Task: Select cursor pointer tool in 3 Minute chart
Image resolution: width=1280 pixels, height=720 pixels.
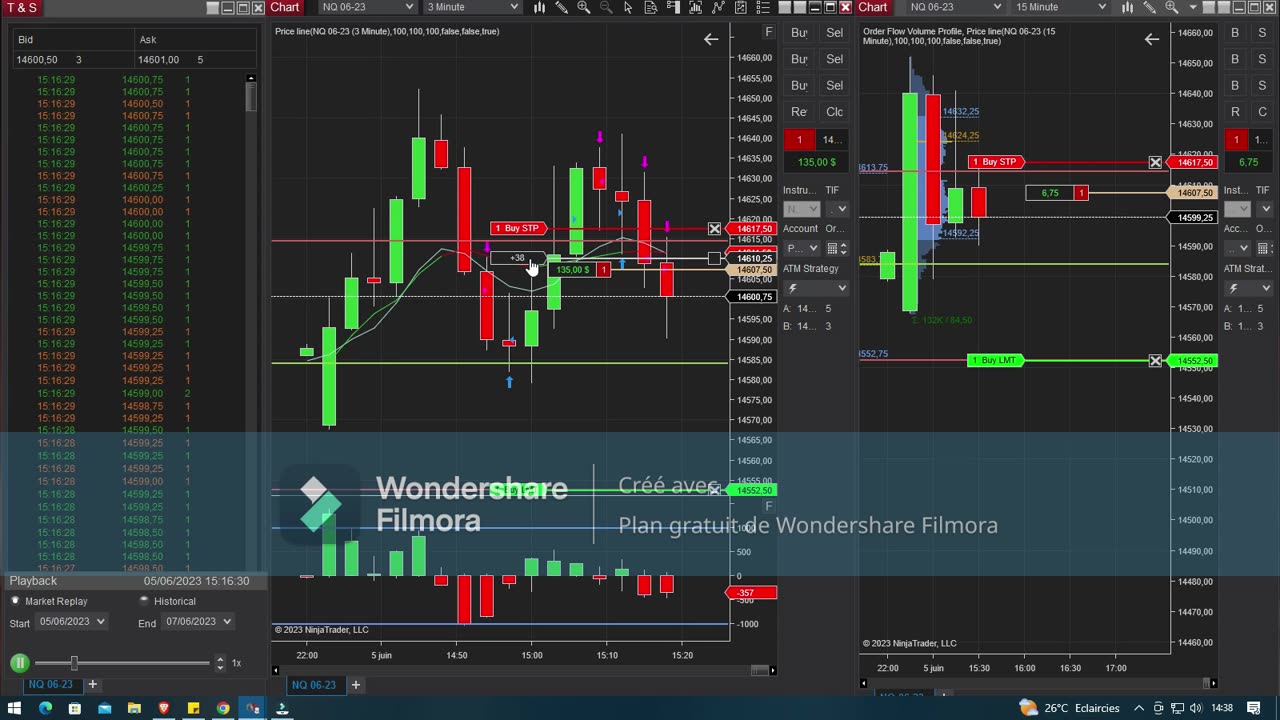Action: point(628,7)
